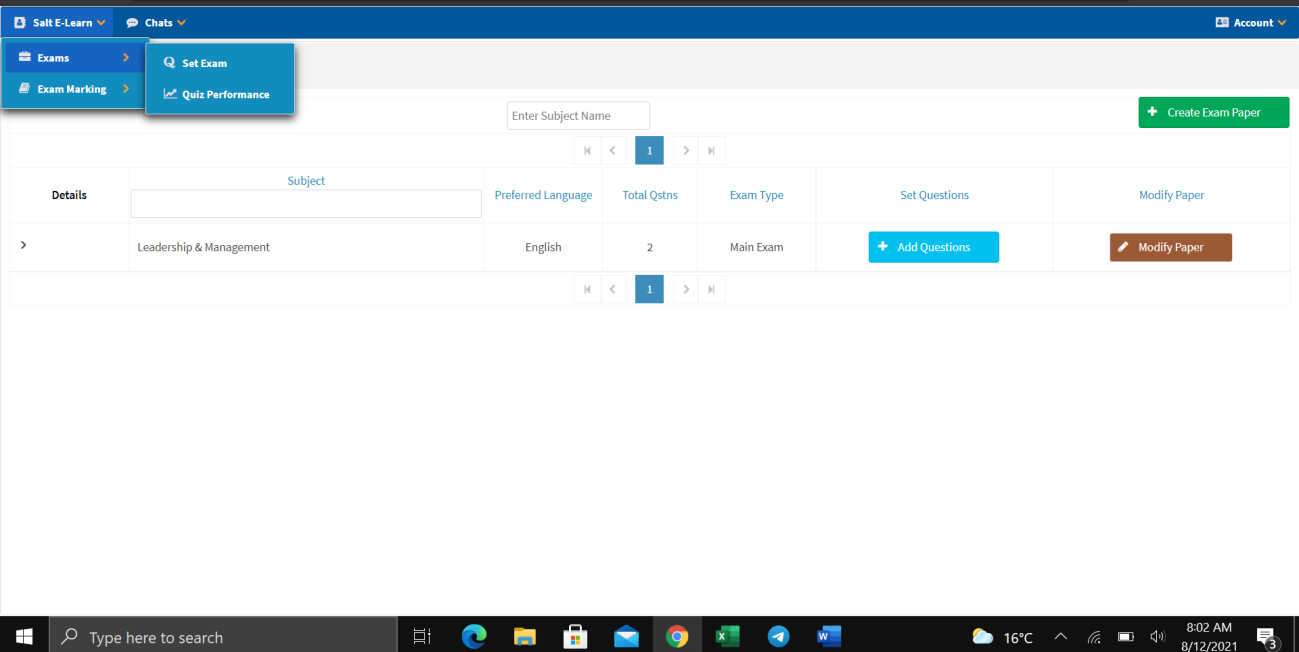Jump to last page in top pager
The width and height of the screenshot is (1299, 652).
[x=712, y=151]
